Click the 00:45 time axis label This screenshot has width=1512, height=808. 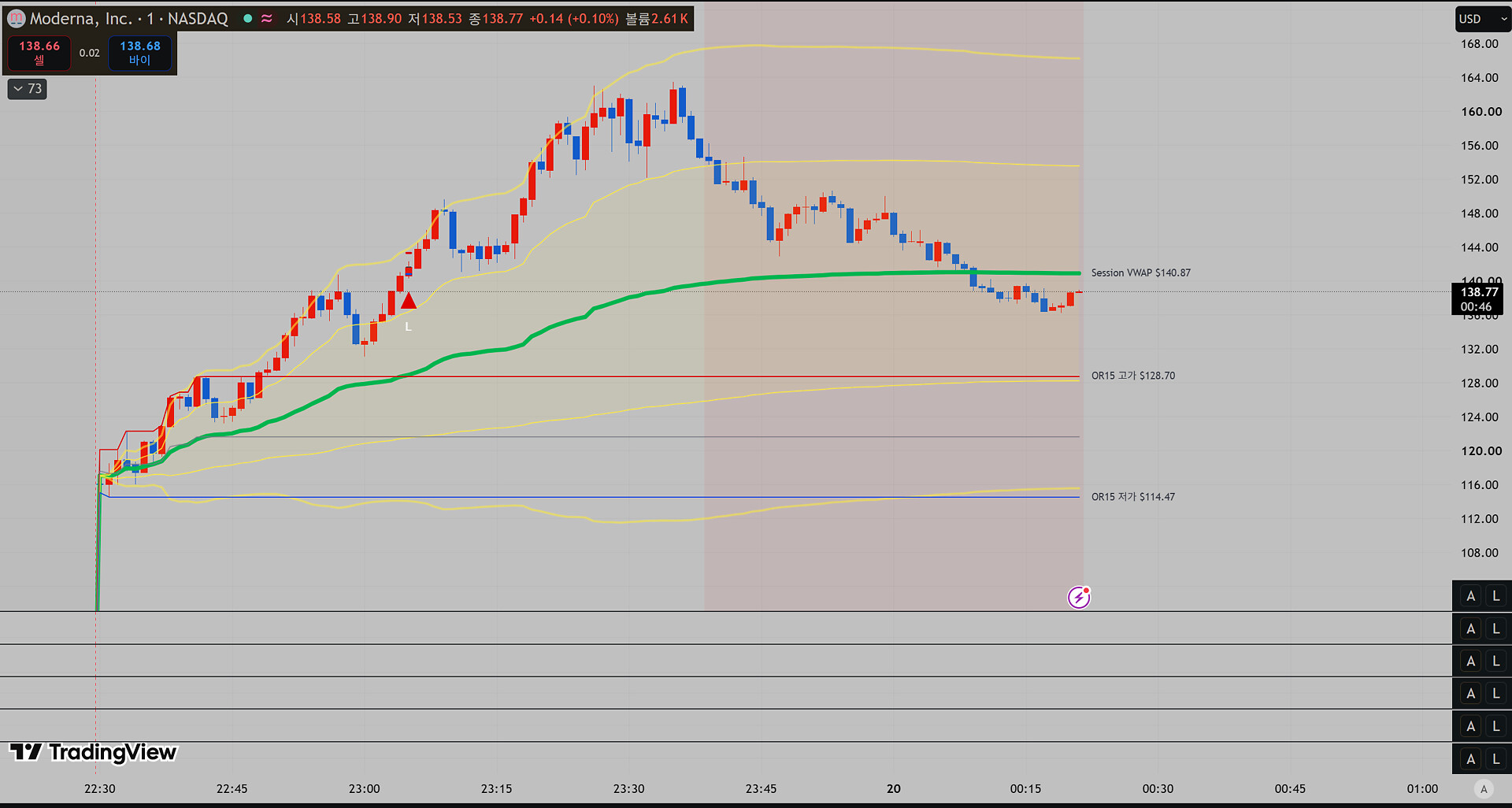coord(1291,789)
